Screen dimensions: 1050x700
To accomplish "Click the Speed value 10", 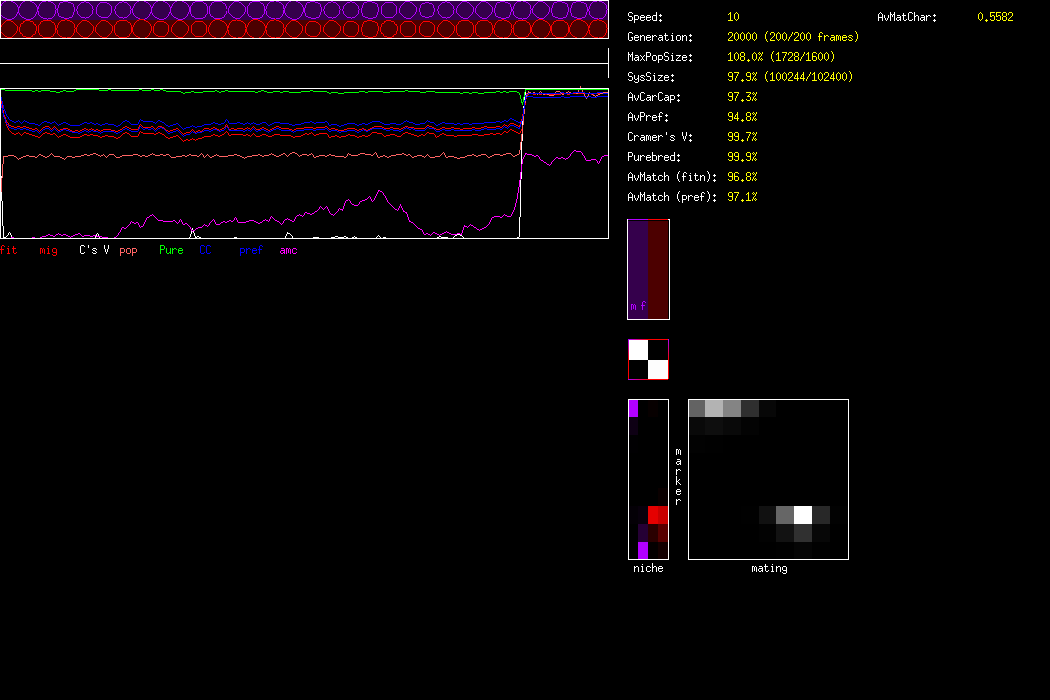I will pos(733,17).
